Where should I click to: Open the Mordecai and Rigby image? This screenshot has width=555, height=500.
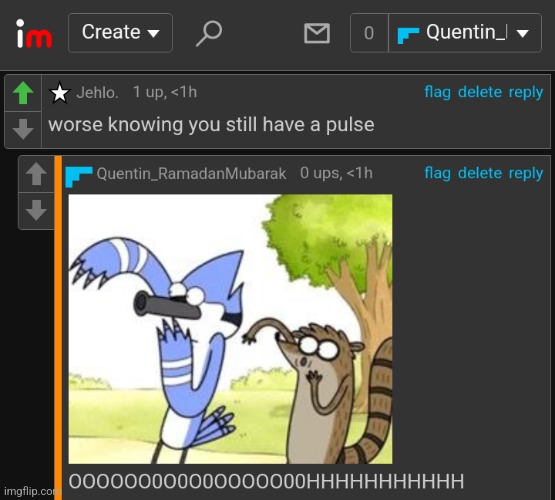tap(230, 329)
